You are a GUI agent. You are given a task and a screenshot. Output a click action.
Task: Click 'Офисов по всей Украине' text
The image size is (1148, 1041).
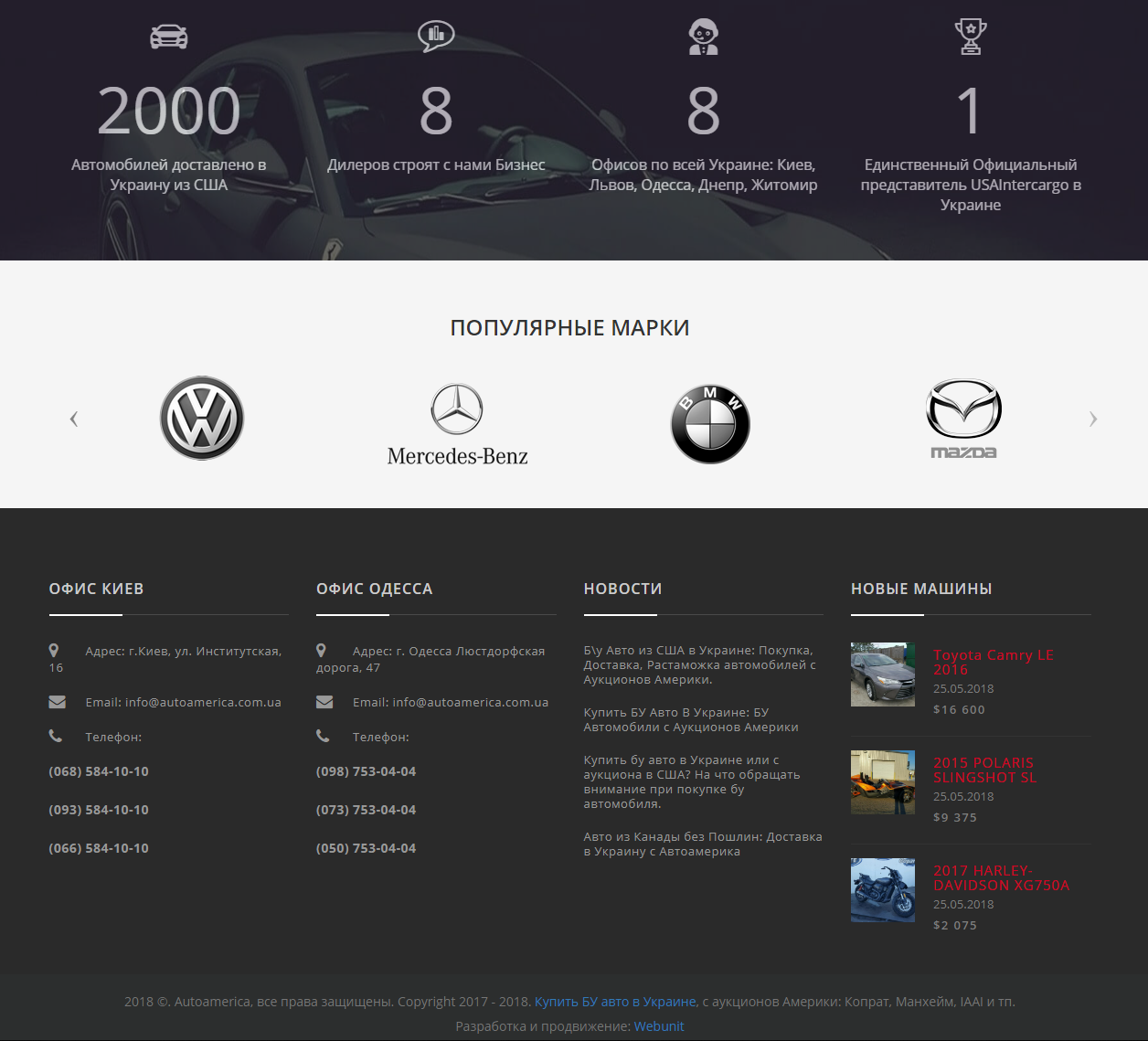(703, 175)
